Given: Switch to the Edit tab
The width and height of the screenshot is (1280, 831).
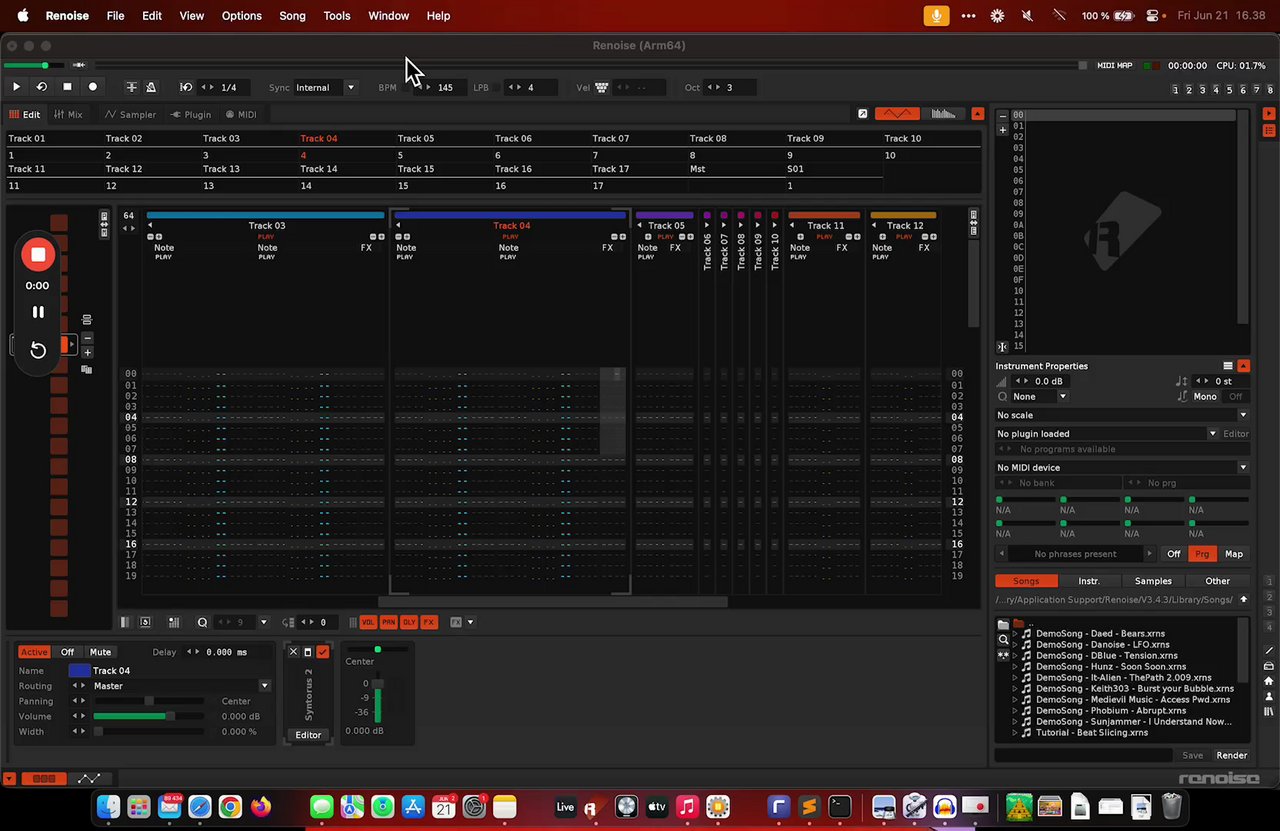Looking at the screenshot, I should pyautogui.click(x=25, y=114).
